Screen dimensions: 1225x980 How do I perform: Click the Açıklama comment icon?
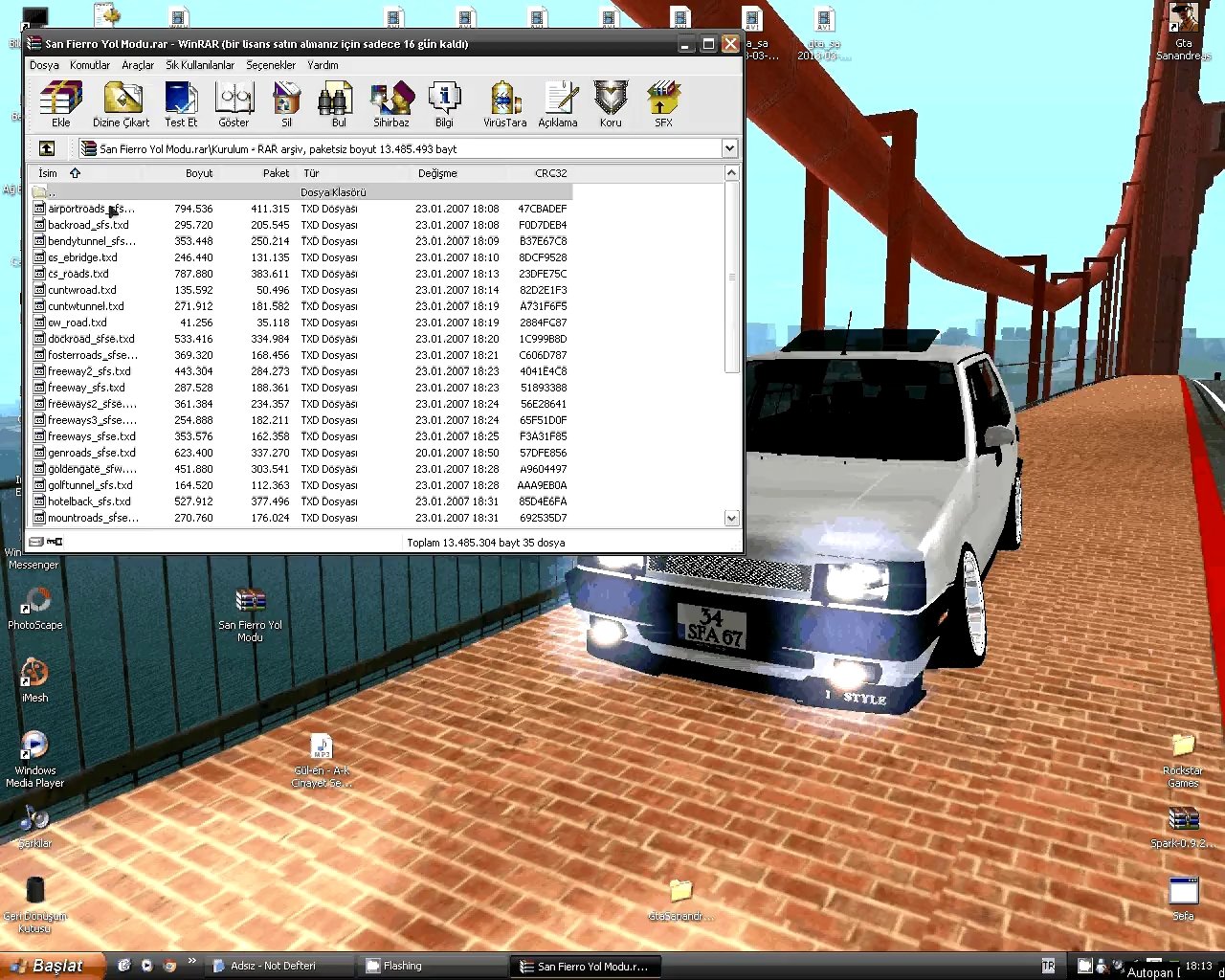(x=558, y=104)
